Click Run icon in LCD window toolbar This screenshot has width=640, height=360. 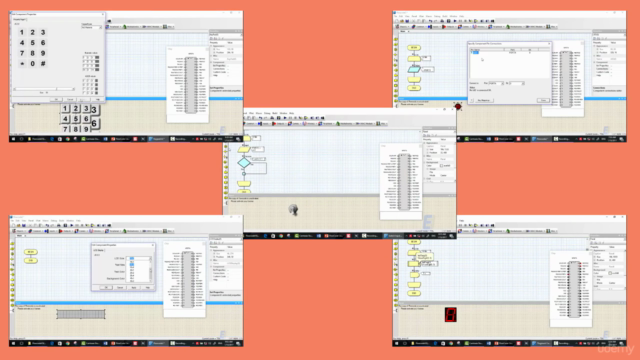point(71,225)
